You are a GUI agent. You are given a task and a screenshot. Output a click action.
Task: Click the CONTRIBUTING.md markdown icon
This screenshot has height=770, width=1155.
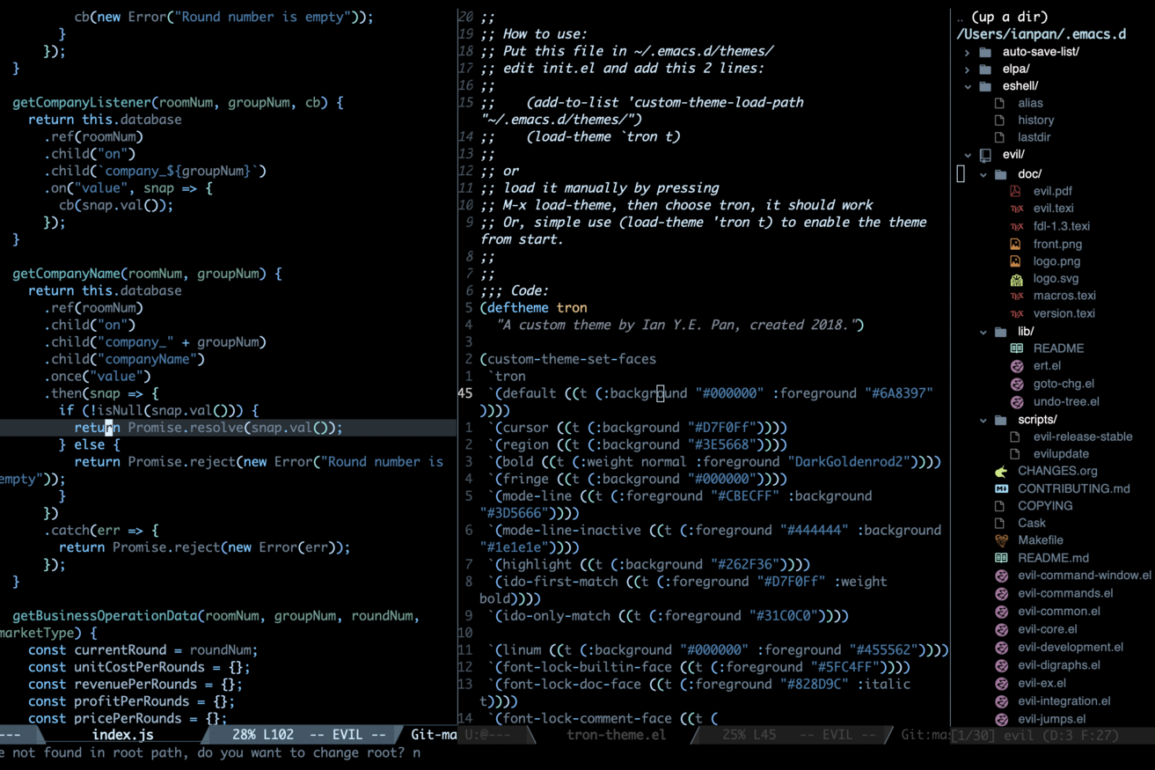[x=1001, y=489]
